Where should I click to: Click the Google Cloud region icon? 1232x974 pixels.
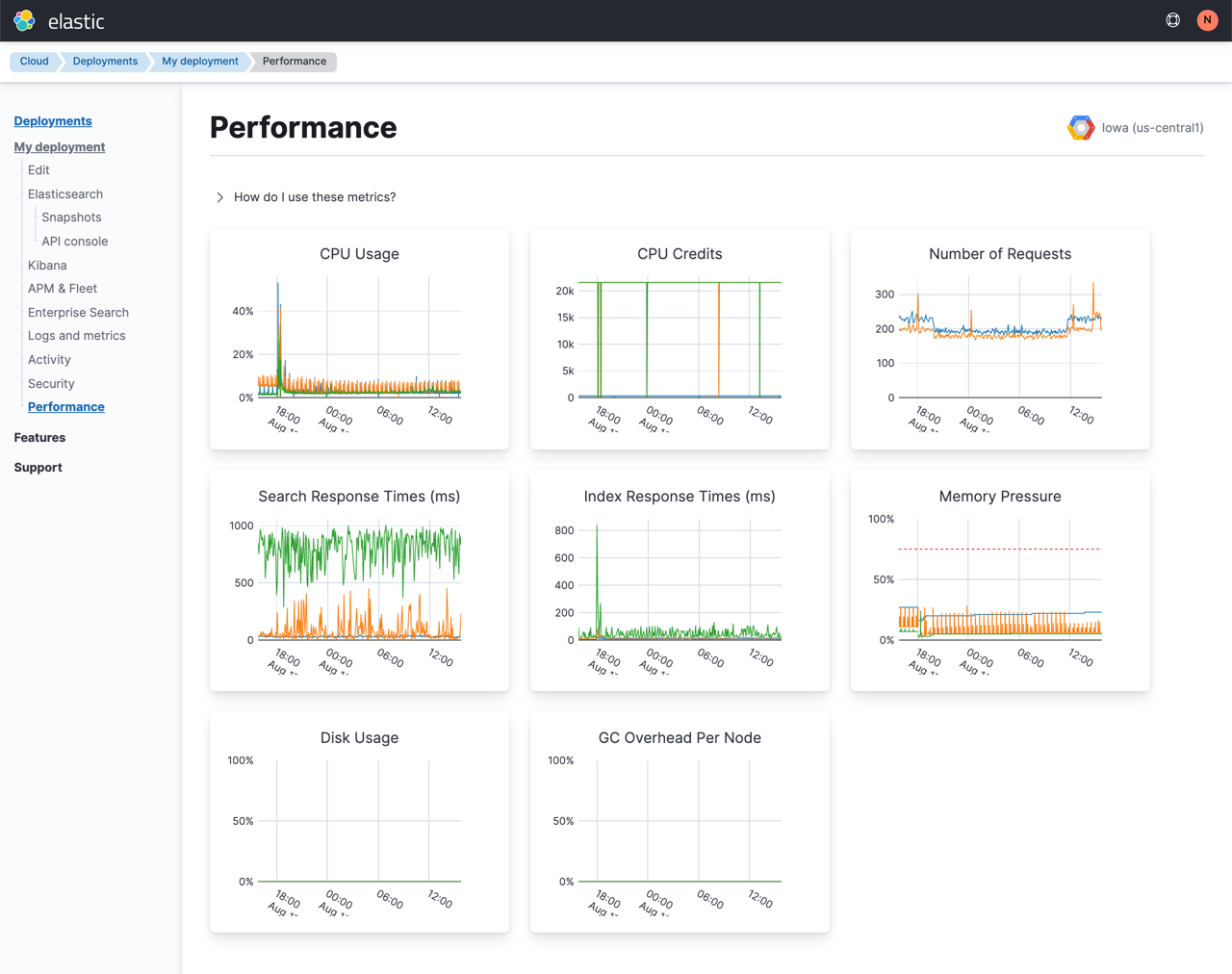point(1080,128)
